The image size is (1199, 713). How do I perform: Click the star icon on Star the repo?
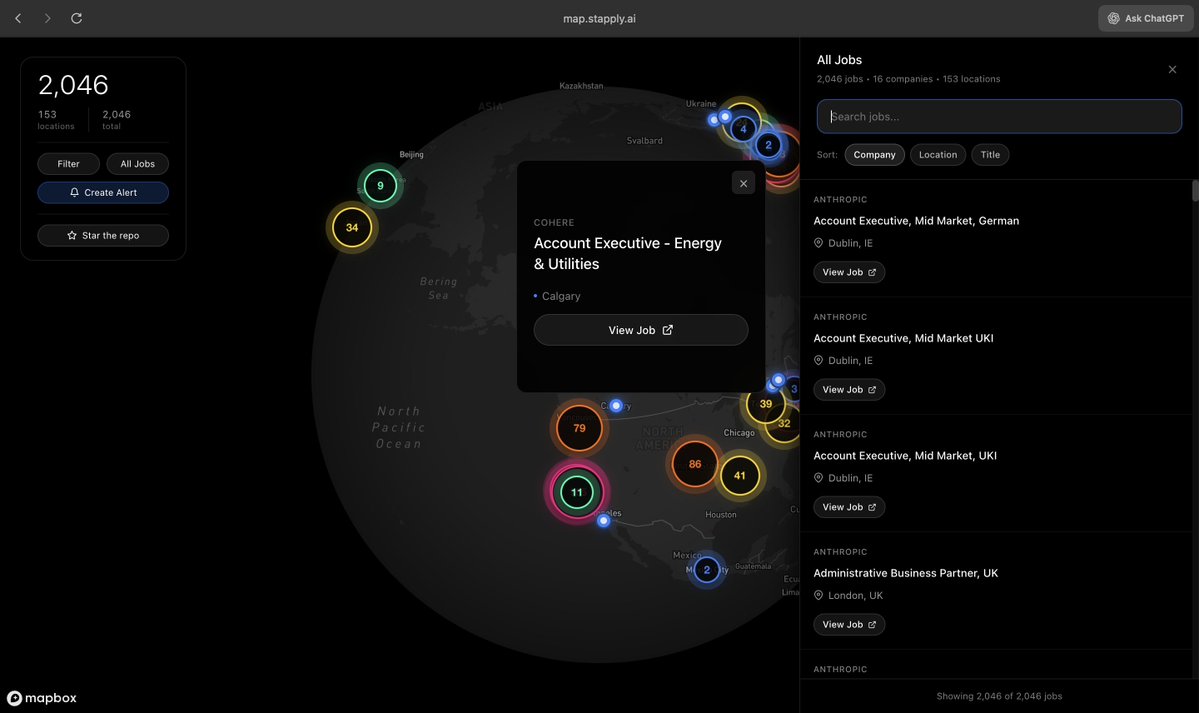pos(70,235)
